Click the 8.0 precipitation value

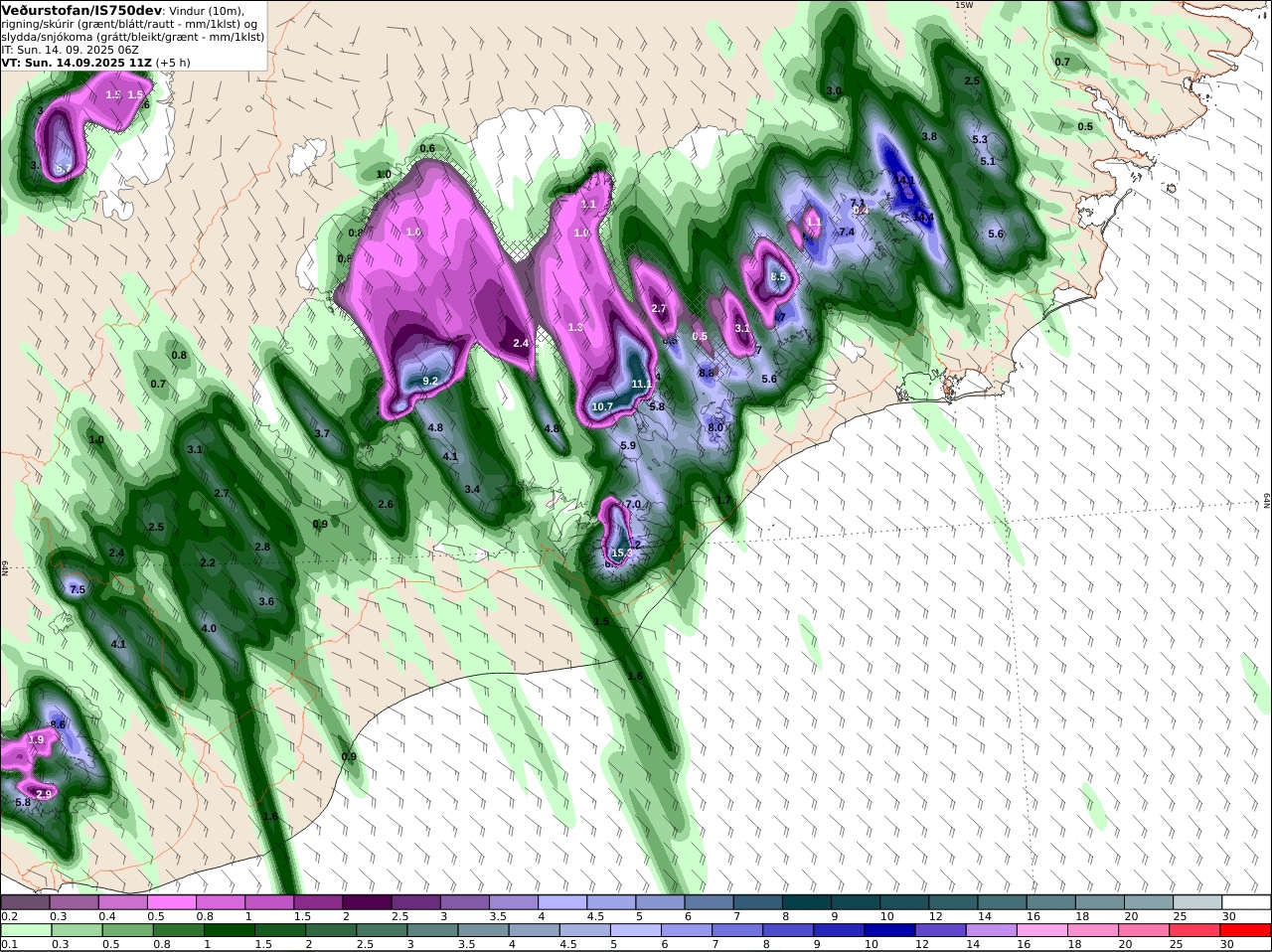point(715,427)
